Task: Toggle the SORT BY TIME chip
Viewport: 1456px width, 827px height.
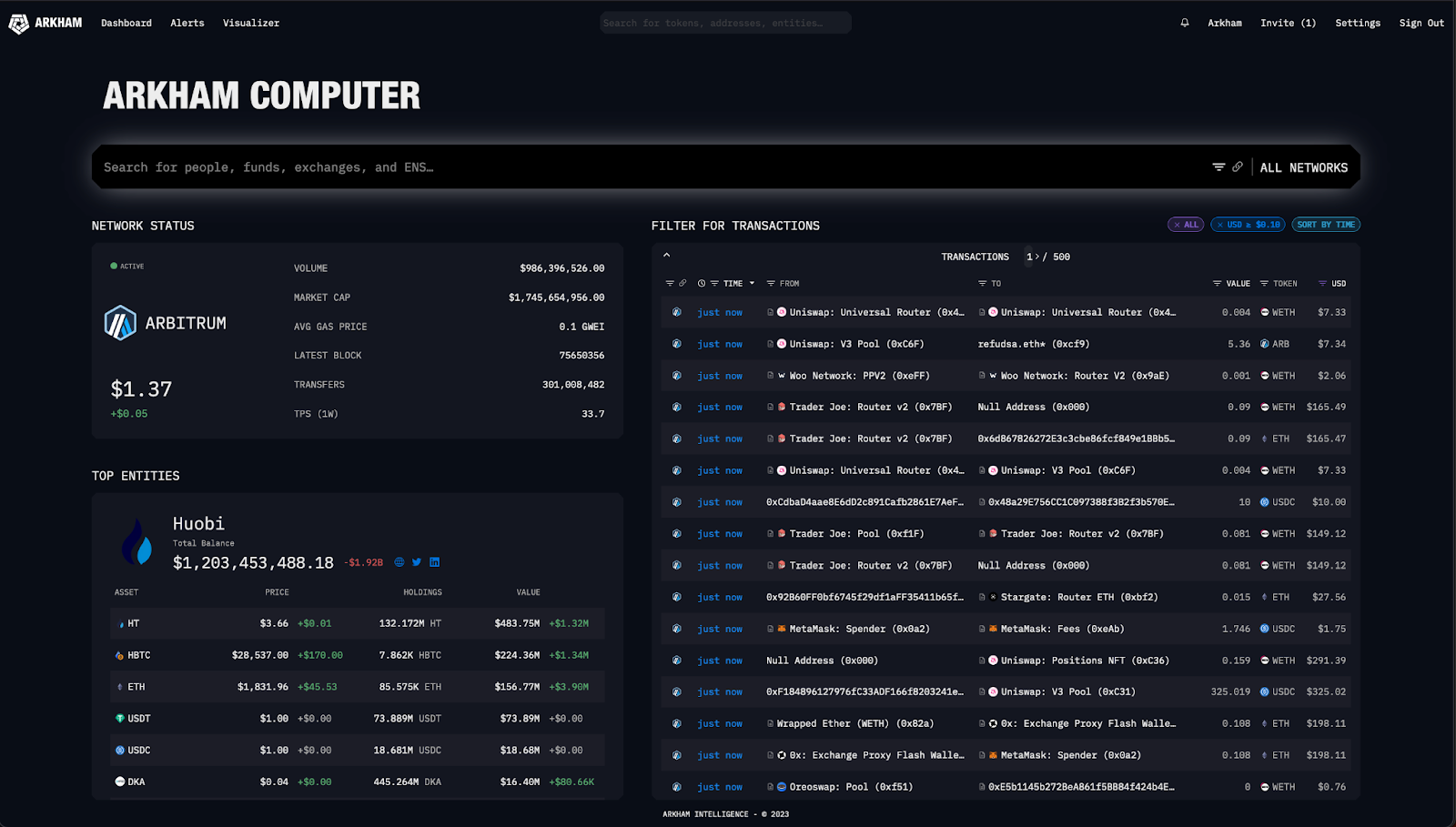Action: [1326, 225]
